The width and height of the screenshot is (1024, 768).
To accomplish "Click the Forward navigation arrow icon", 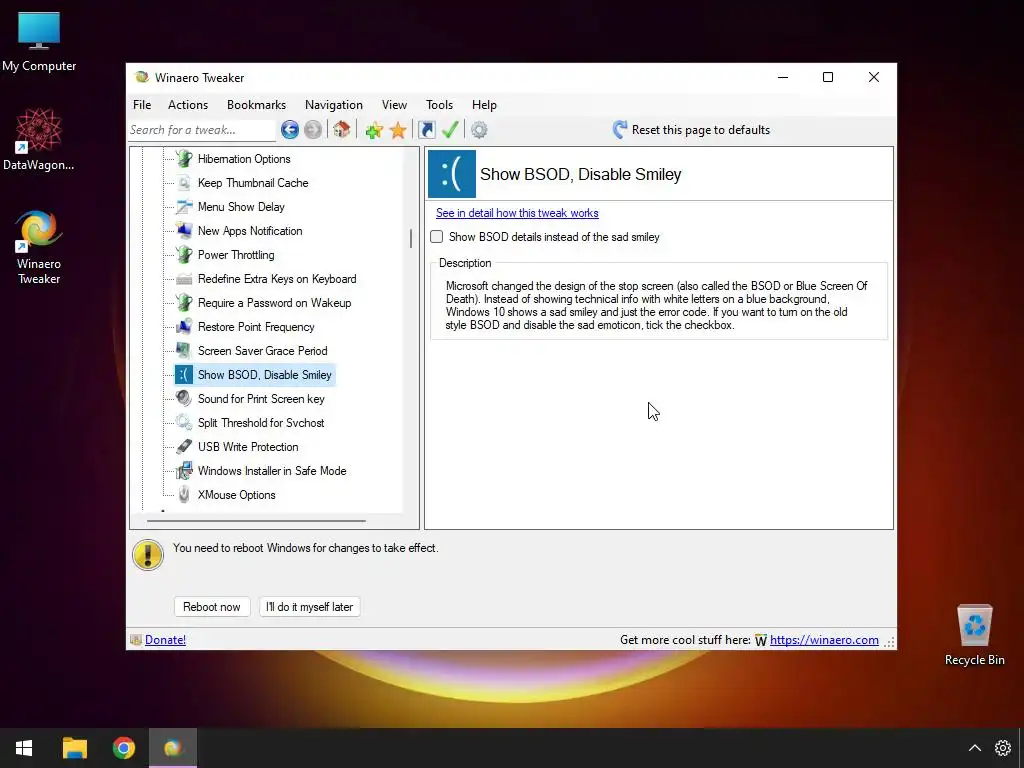I will coord(313,130).
